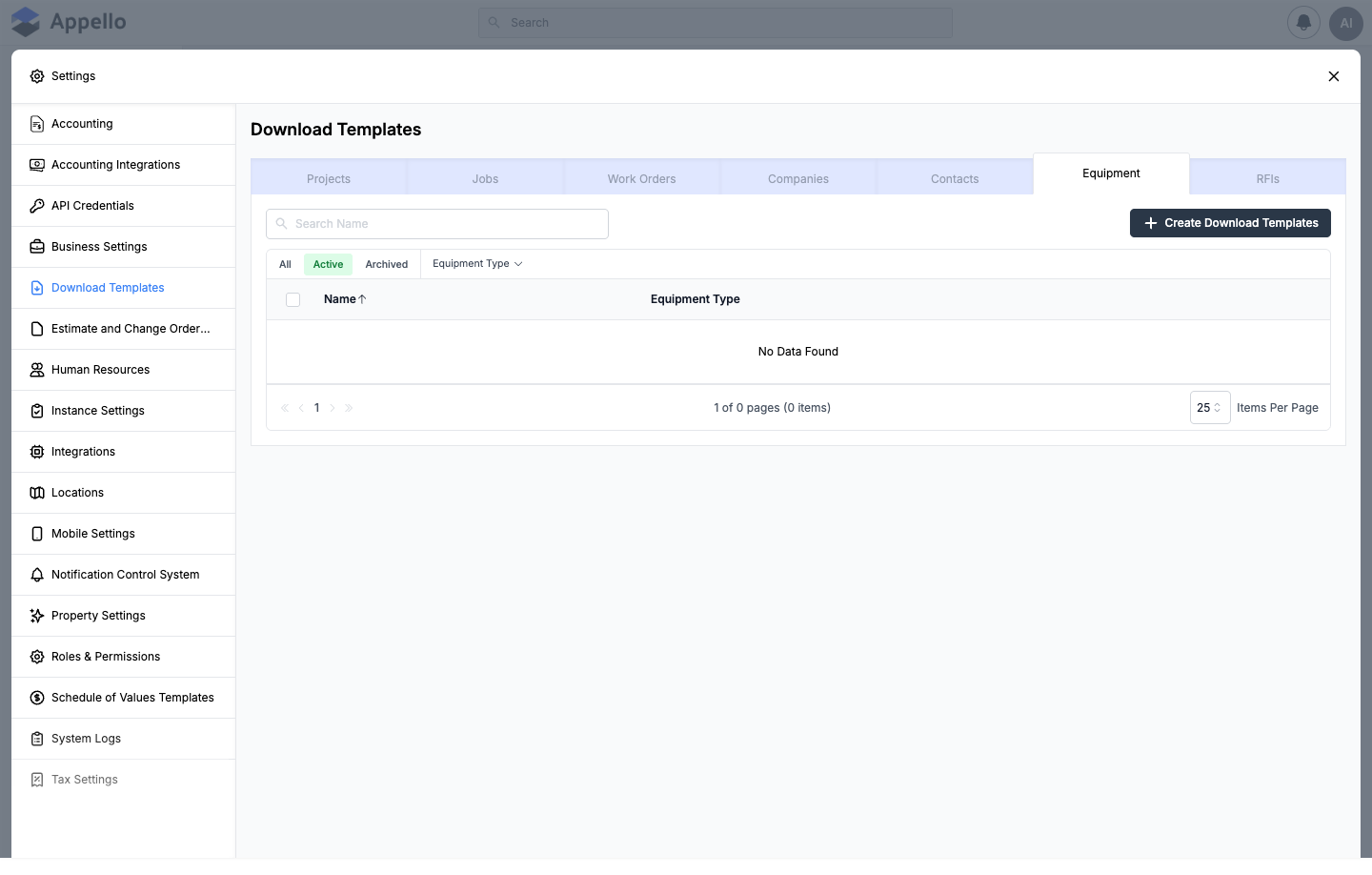Click the Appello logo
The height and width of the screenshot is (875, 1372).
pos(69,22)
